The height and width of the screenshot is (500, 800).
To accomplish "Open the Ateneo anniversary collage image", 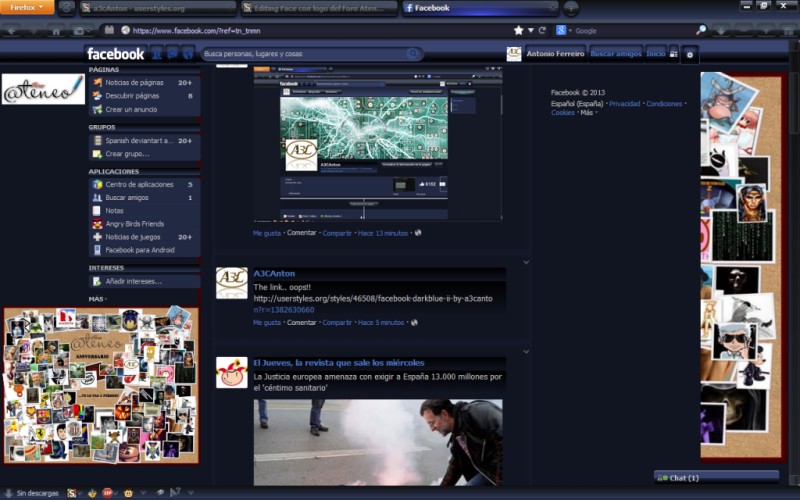I will (x=101, y=385).
